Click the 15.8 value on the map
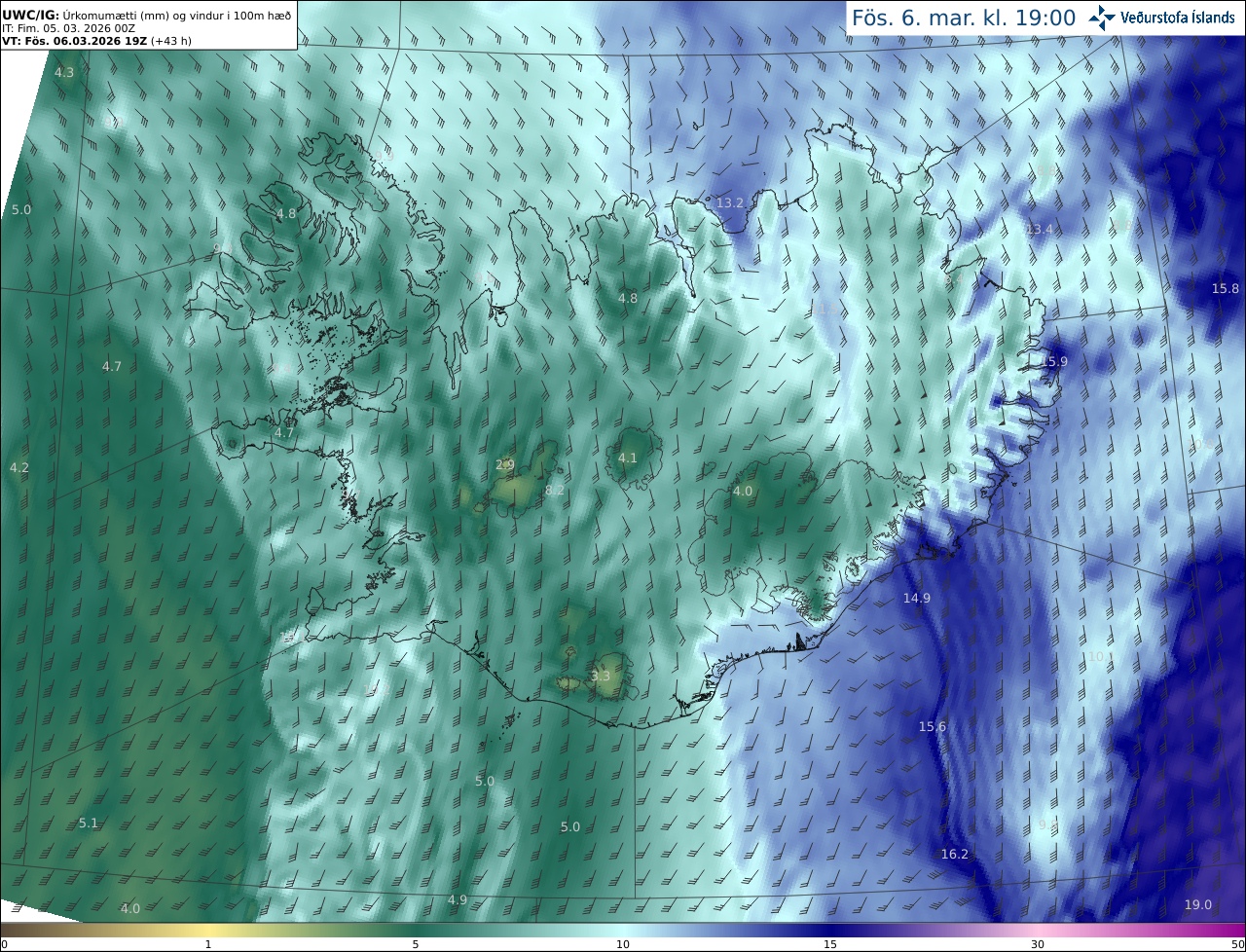This screenshot has height=952, width=1246. click(1226, 289)
